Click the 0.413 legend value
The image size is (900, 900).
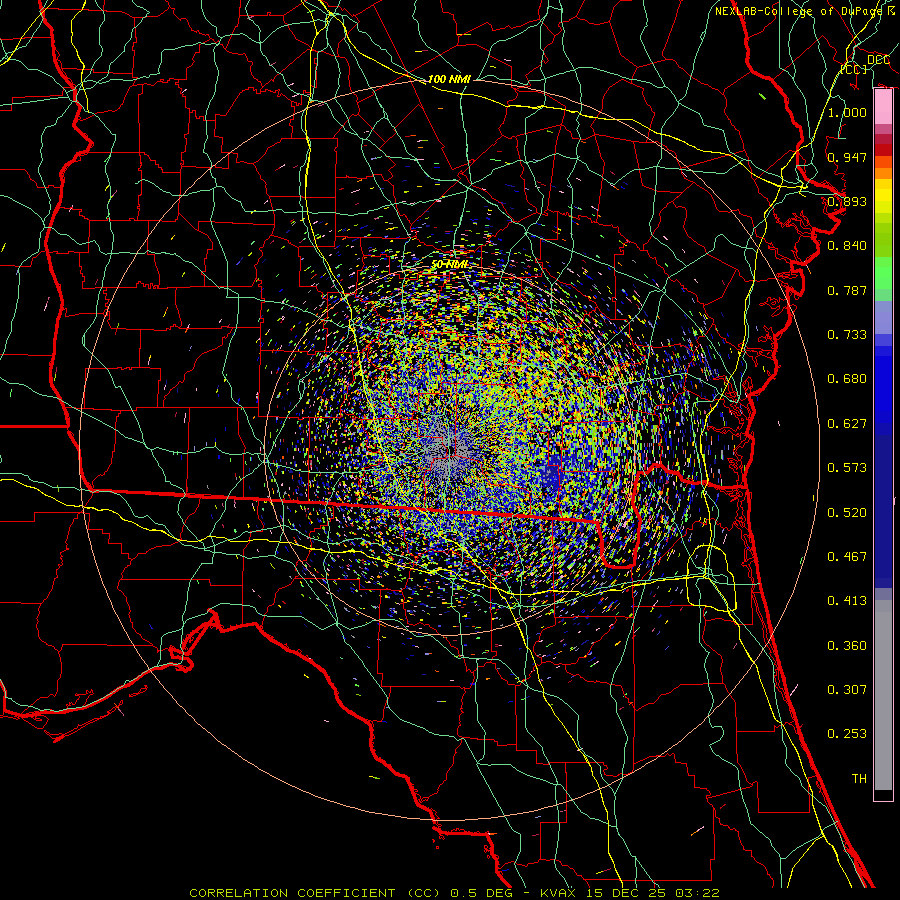(847, 601)
